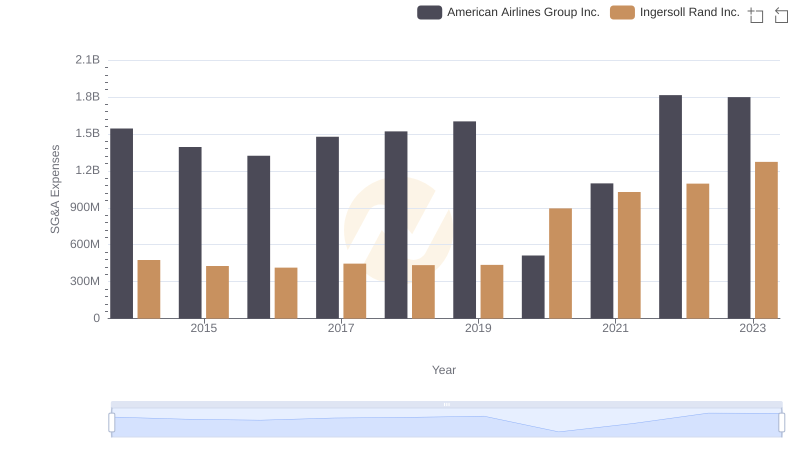The height and width of the screenshot is (461, 800).
Task: Select the tan Ingersoll Rand legend swatch
Action: (622, 12)
